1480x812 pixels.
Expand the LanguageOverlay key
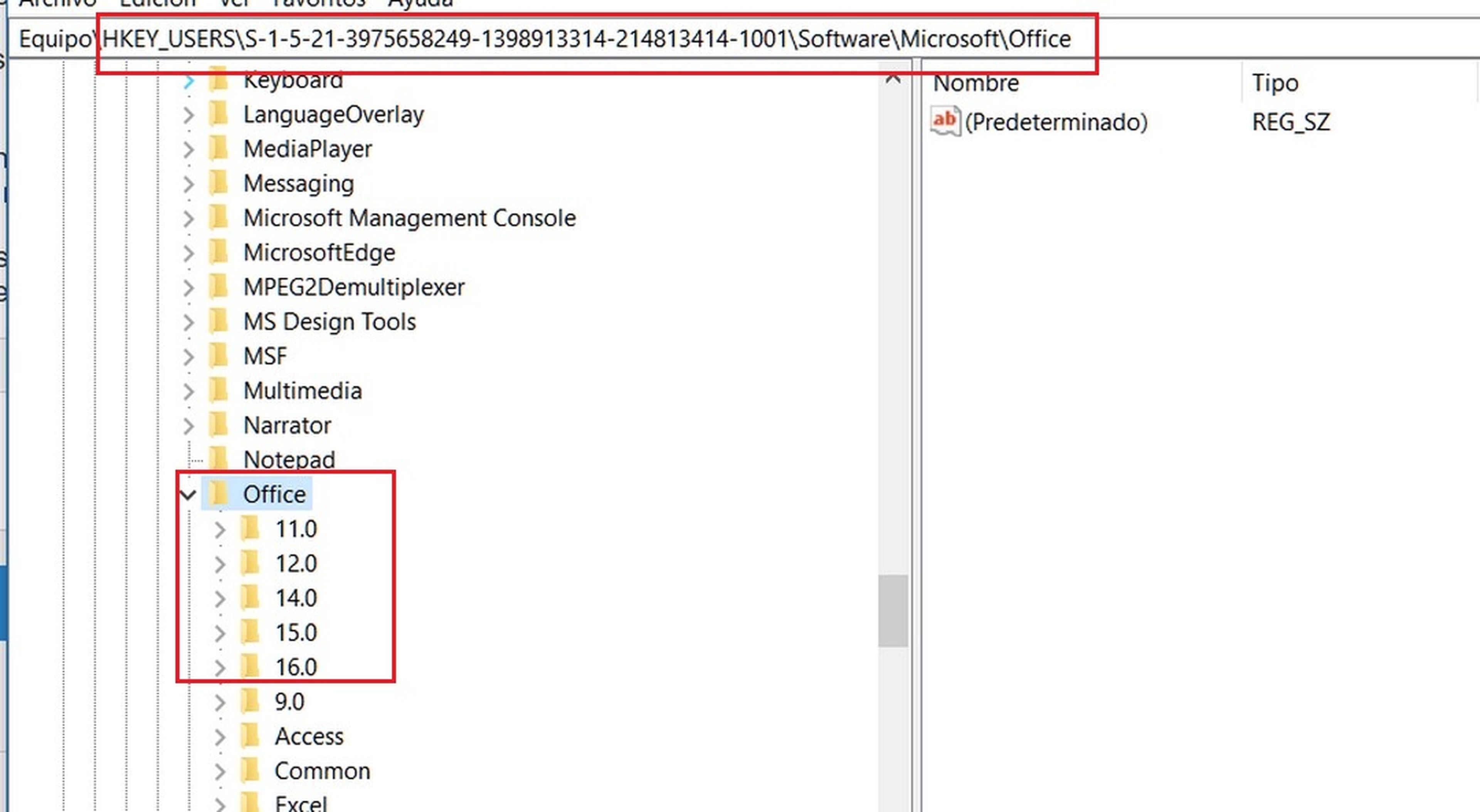tap(188, 116)
